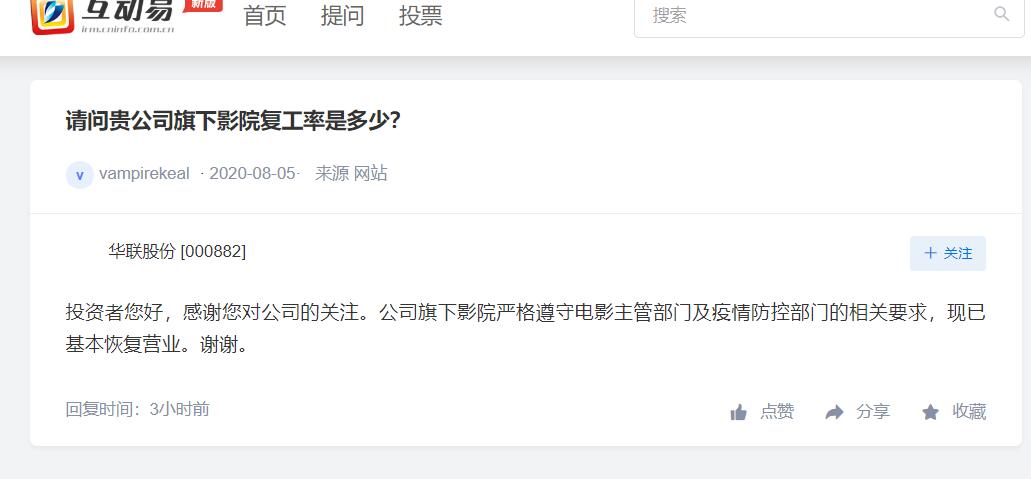The height and width of the screenshot is (479, 1031).
Task: Click the star 收藏 icon
Action: [930, 413]
